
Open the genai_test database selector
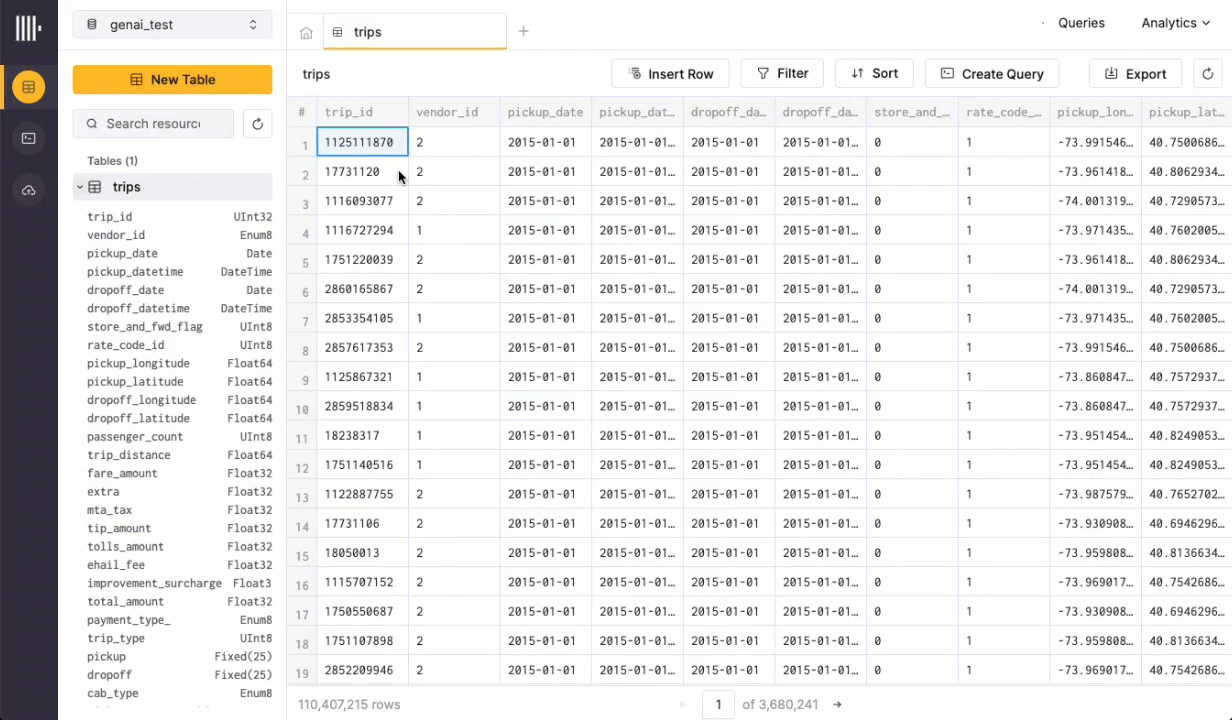click(172, 25)
